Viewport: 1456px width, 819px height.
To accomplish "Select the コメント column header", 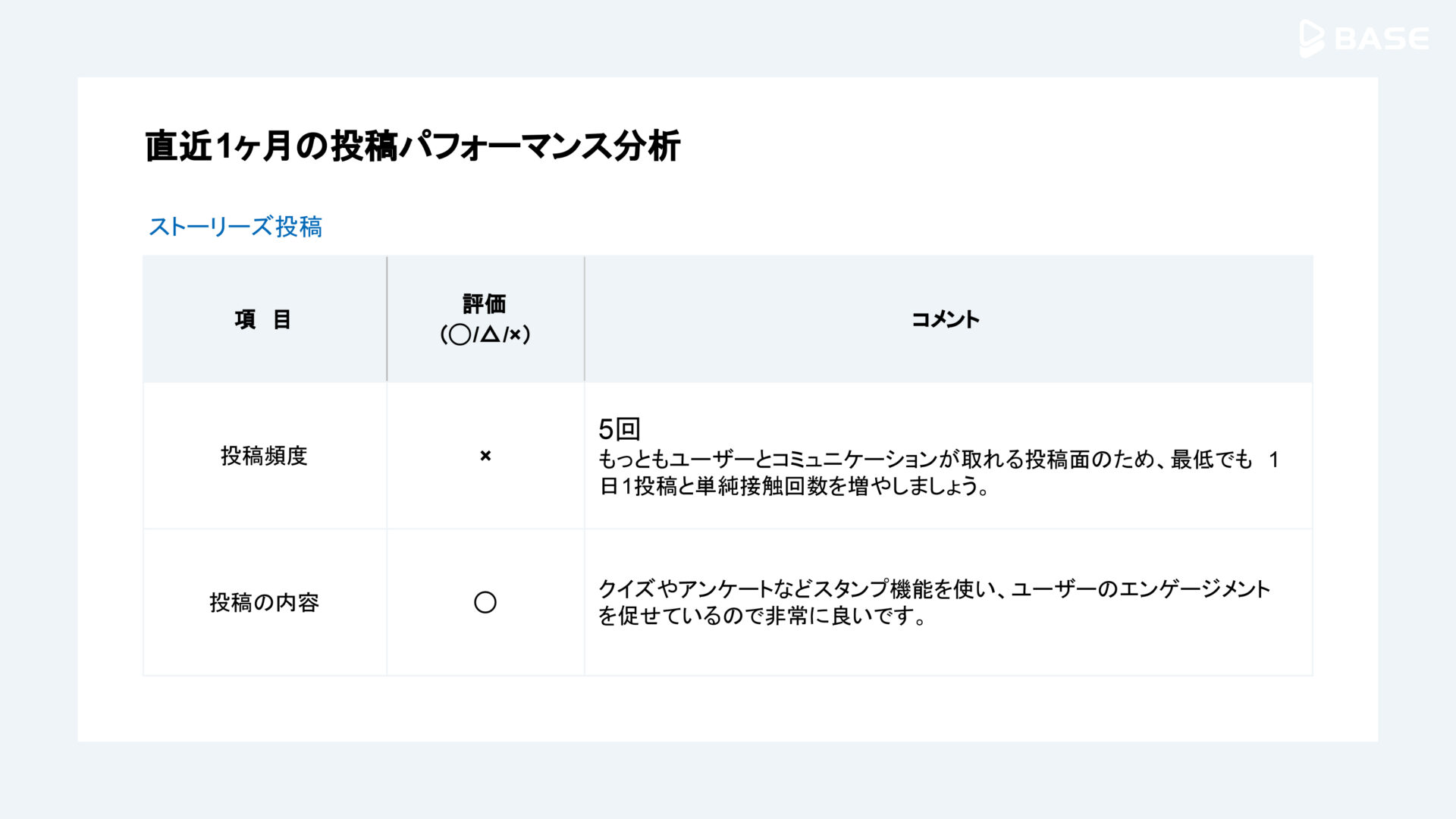I will click(x=945, y=319).
